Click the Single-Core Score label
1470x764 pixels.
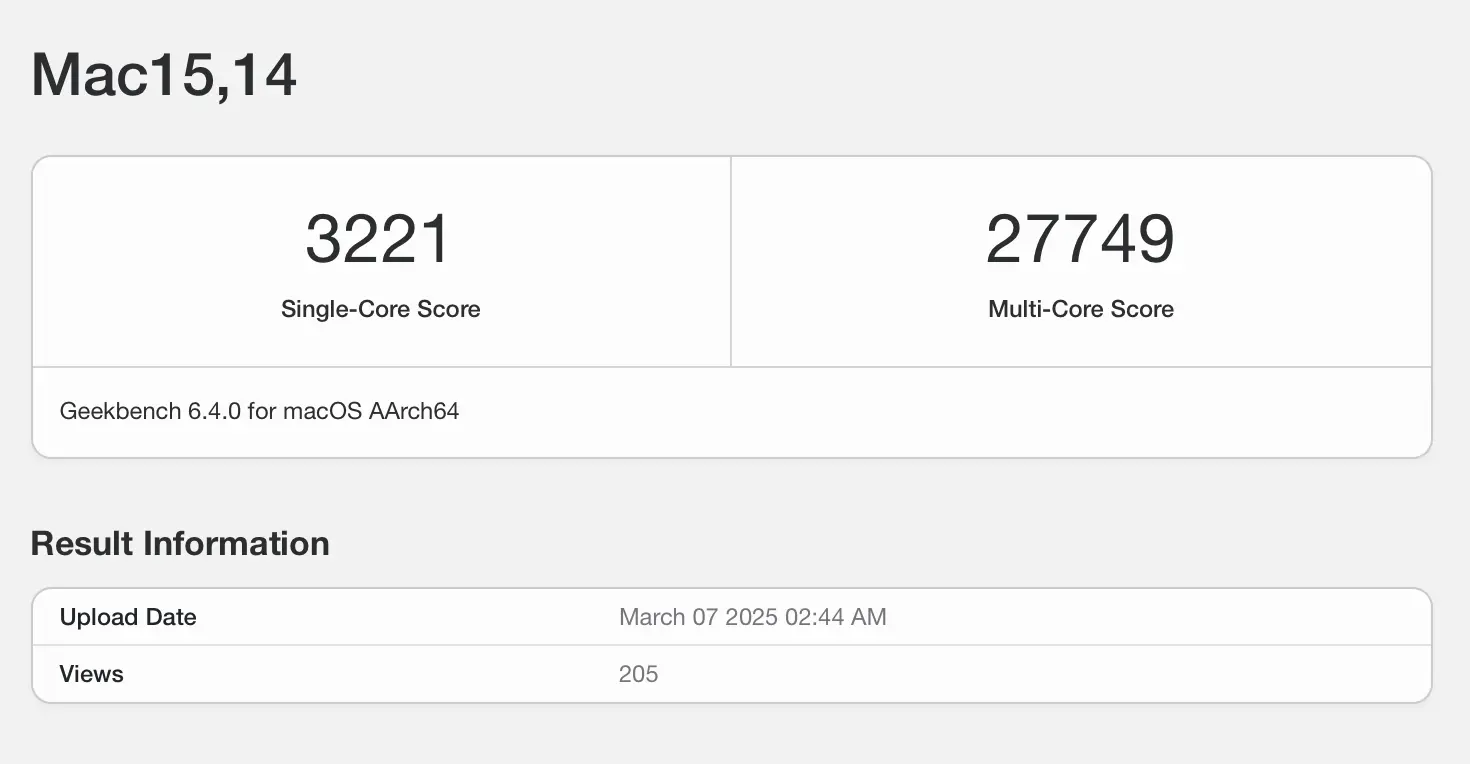click(380, 309)
